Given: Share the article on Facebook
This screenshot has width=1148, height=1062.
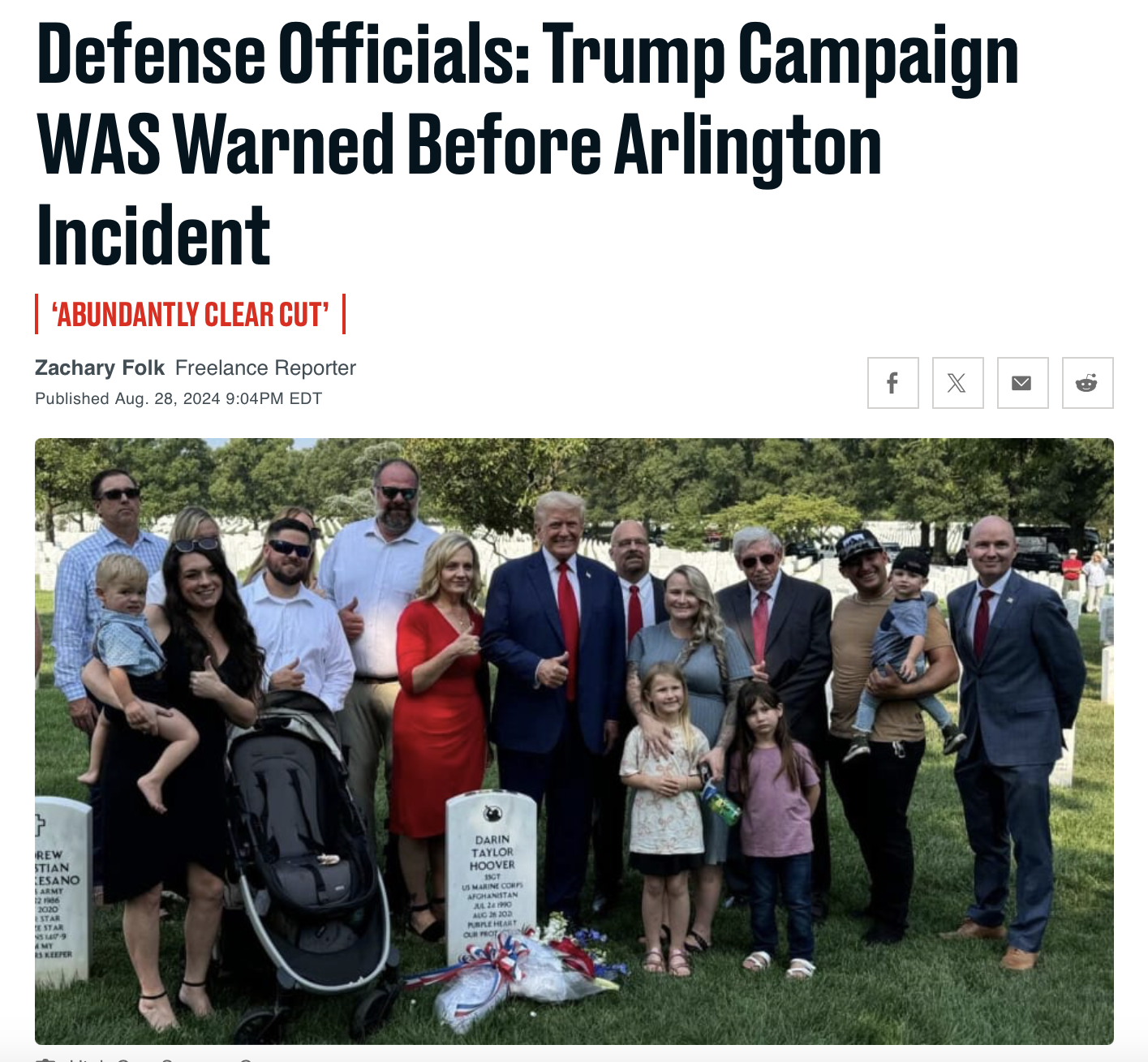Looking at the screenshot, I should pyautogui.click(x=892, y=383).
